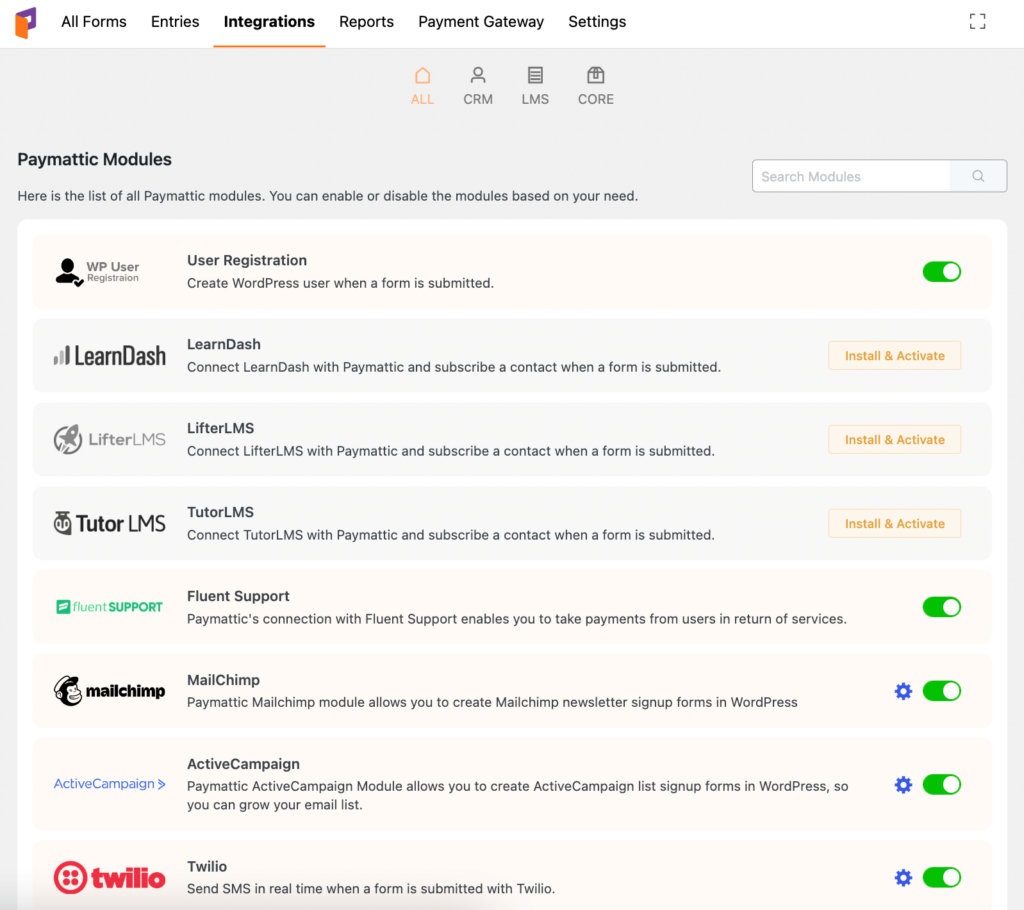Select the CORE box filter icon
The image size is (1024, 910).
(x=596, y=76)
